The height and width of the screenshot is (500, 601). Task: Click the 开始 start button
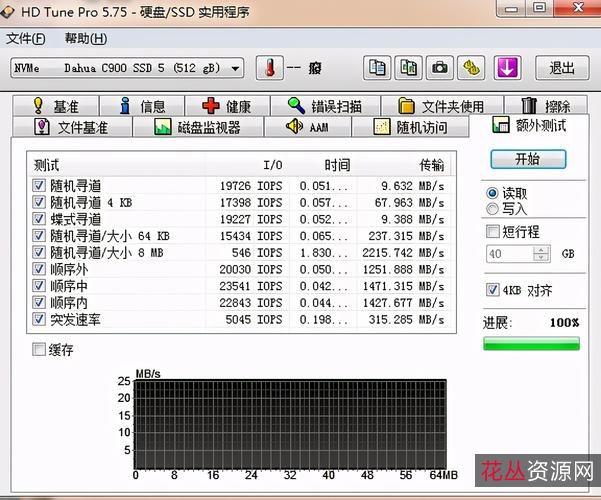pos(528,159)
